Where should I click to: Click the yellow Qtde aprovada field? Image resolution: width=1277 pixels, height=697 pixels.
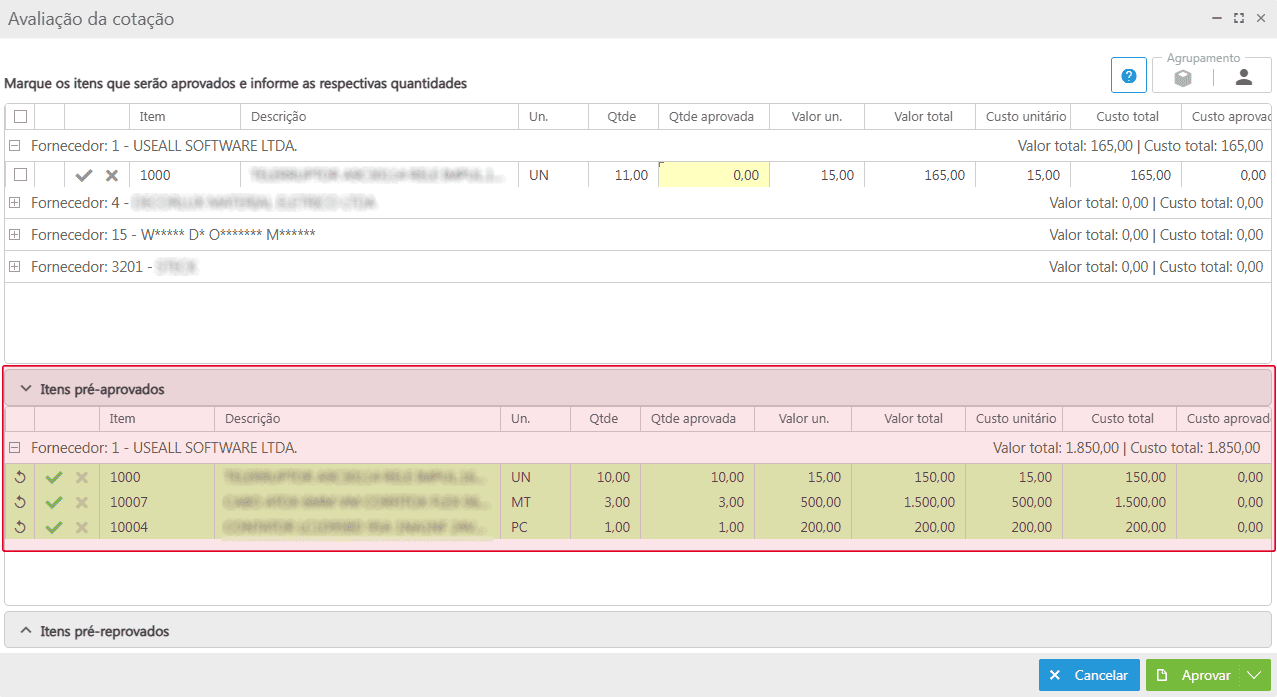713,175
